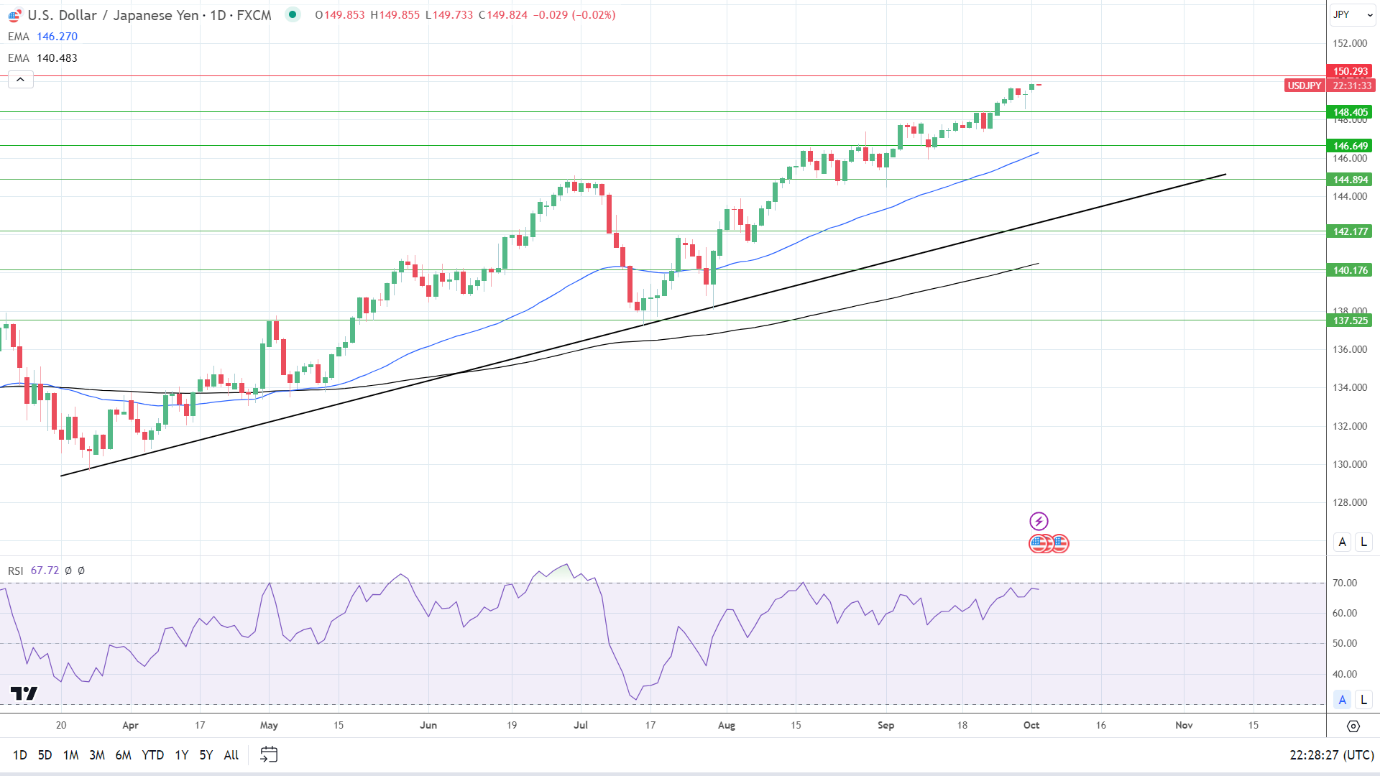Set time range to 1D
Viewport: 1380px width, 776px height.
[x=19, y=755]
